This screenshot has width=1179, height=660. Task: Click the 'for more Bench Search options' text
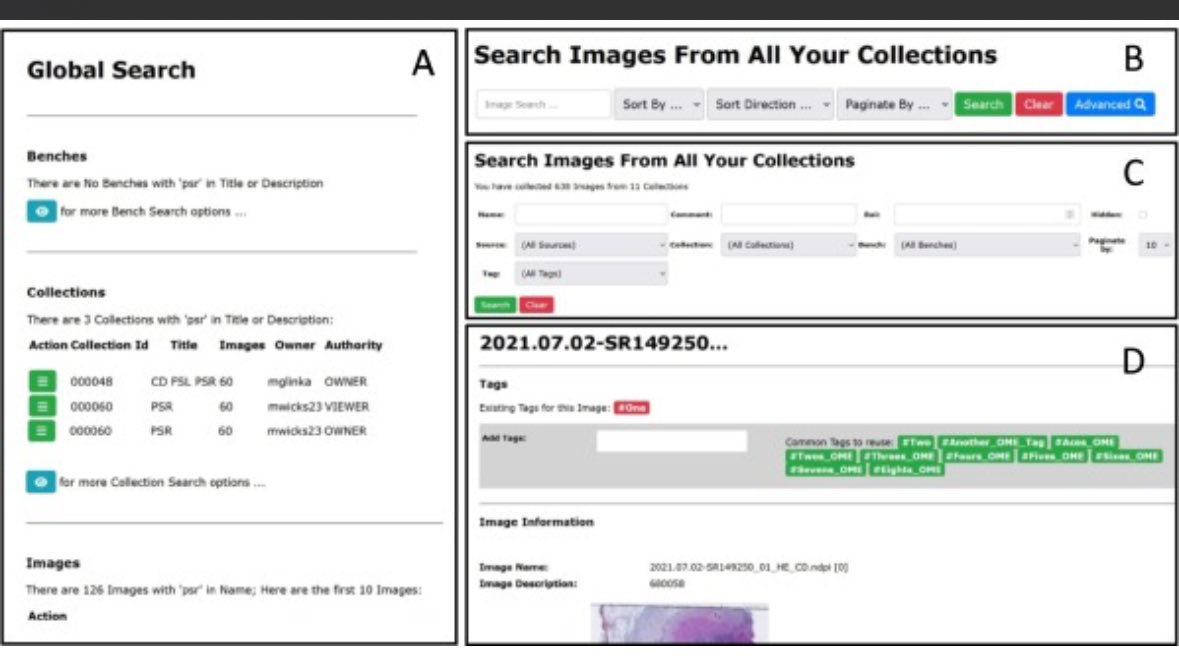153,212
